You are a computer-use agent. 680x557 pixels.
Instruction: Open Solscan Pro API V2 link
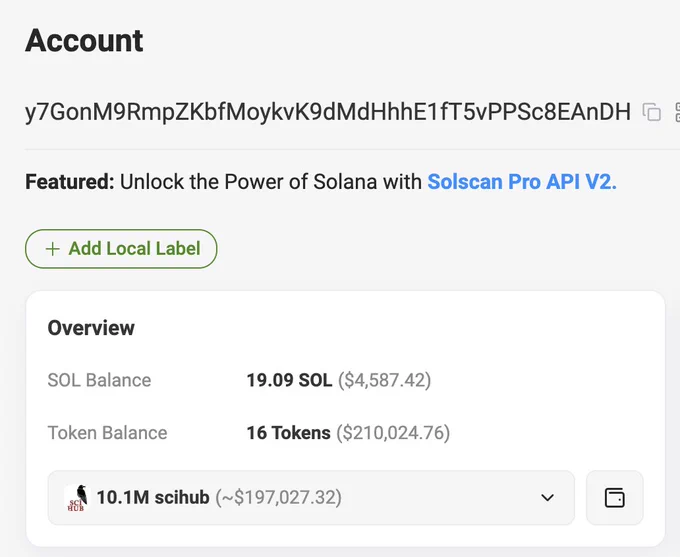pos(522,181)
